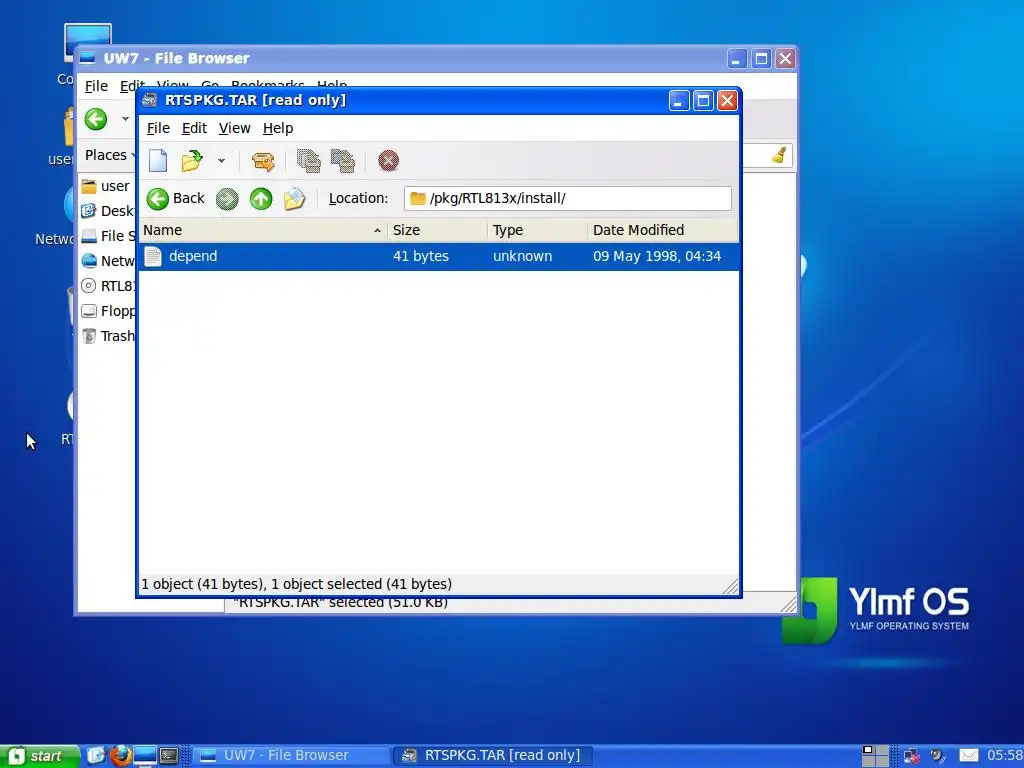Click the 'RTSPKG.TAR selected' status text

point(340,603)
